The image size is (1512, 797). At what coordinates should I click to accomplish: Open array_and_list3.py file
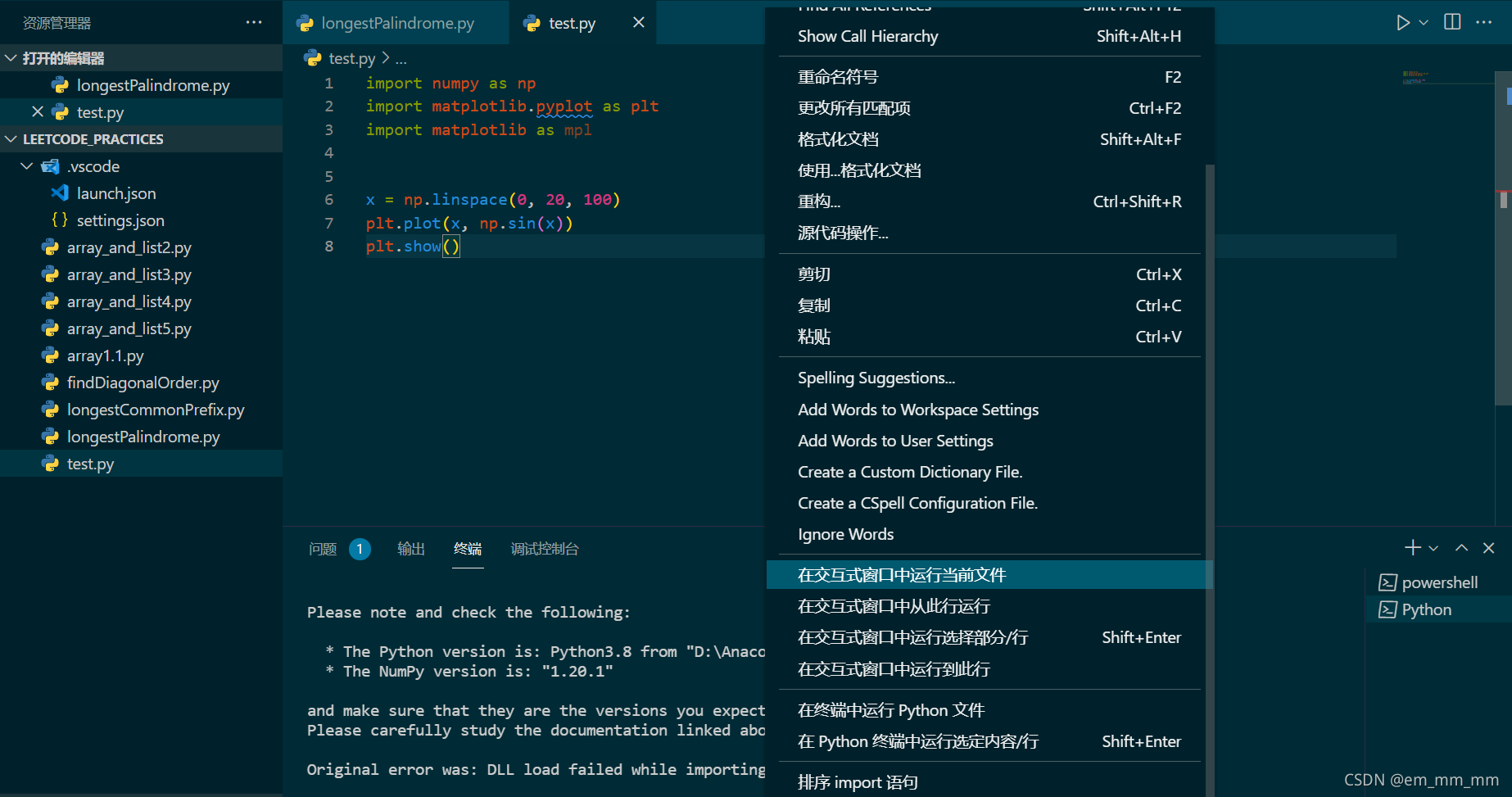point(141,274)
